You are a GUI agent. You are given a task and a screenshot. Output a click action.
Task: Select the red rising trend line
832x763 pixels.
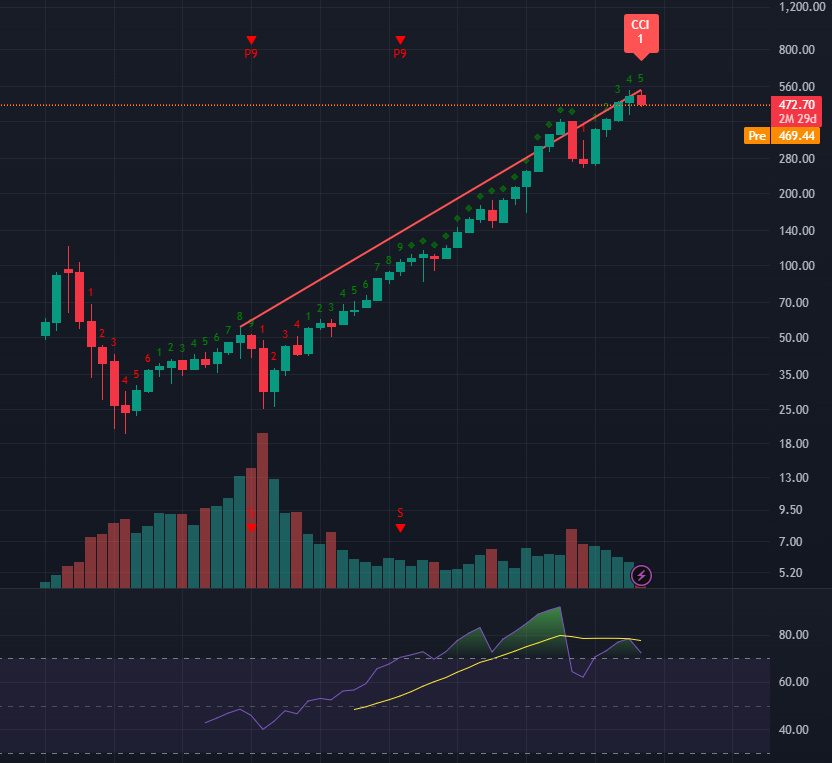(x=440, y=209)
